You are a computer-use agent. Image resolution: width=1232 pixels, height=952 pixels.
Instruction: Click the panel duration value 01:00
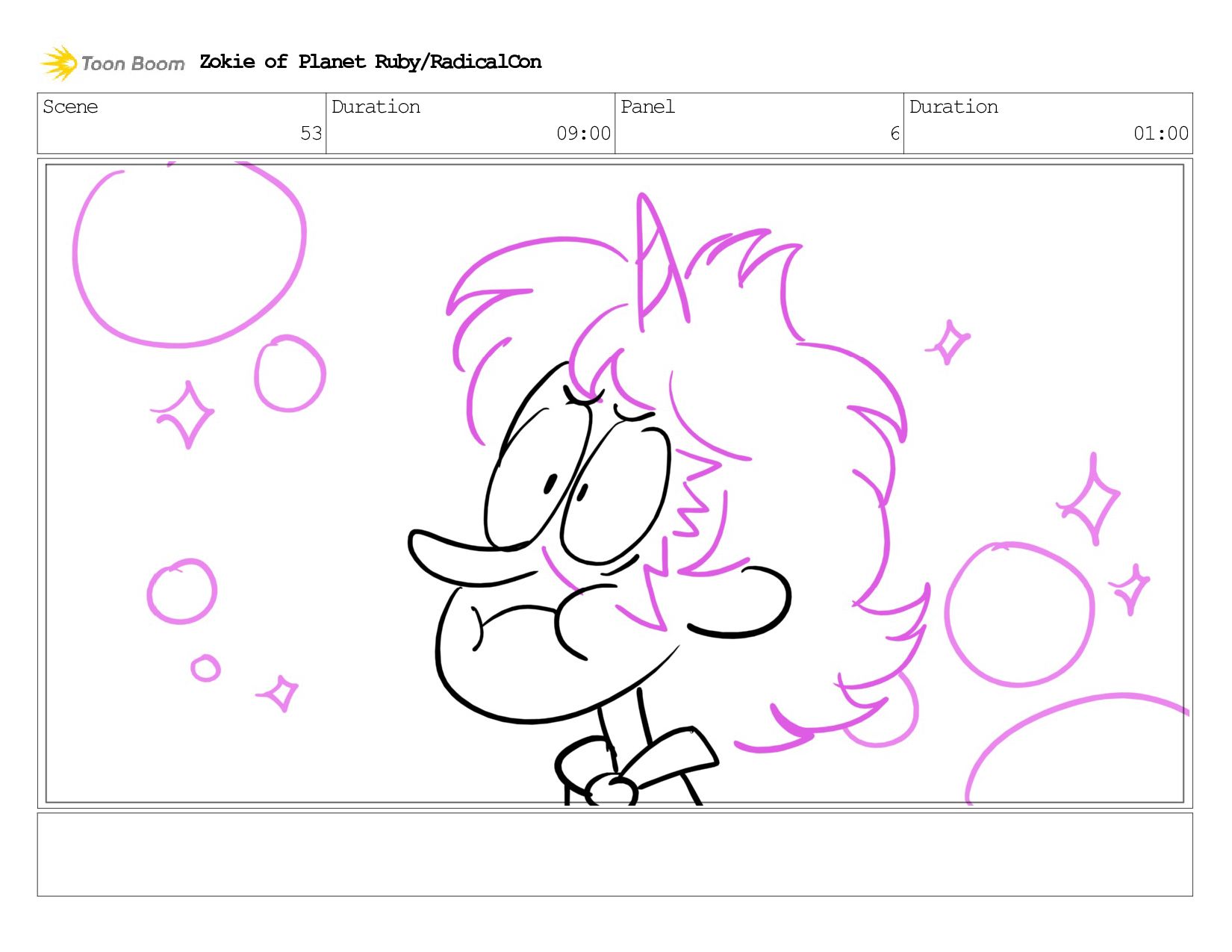click(1161, 134)
